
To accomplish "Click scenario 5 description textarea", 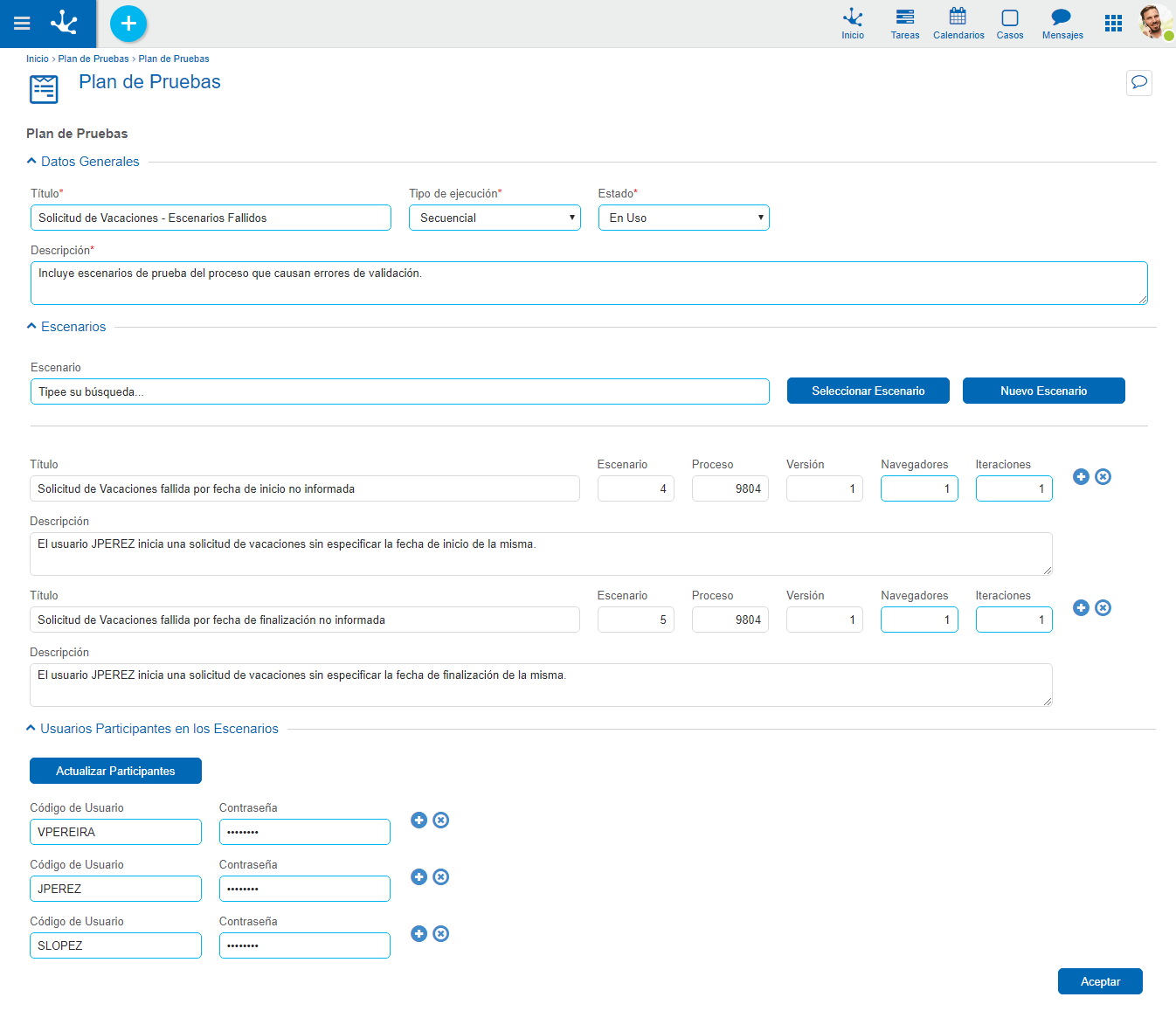I will (x=541, y=685).
